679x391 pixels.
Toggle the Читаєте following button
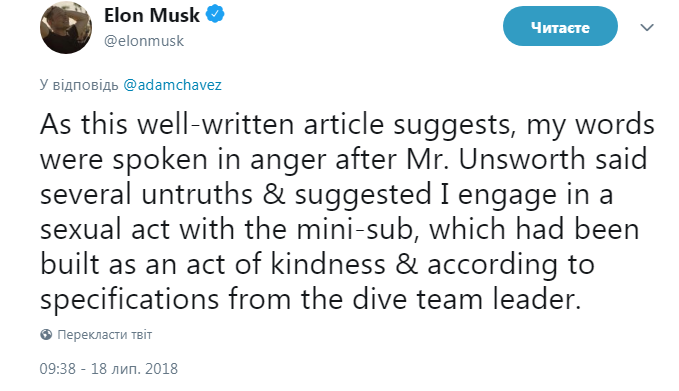[560, 27]
